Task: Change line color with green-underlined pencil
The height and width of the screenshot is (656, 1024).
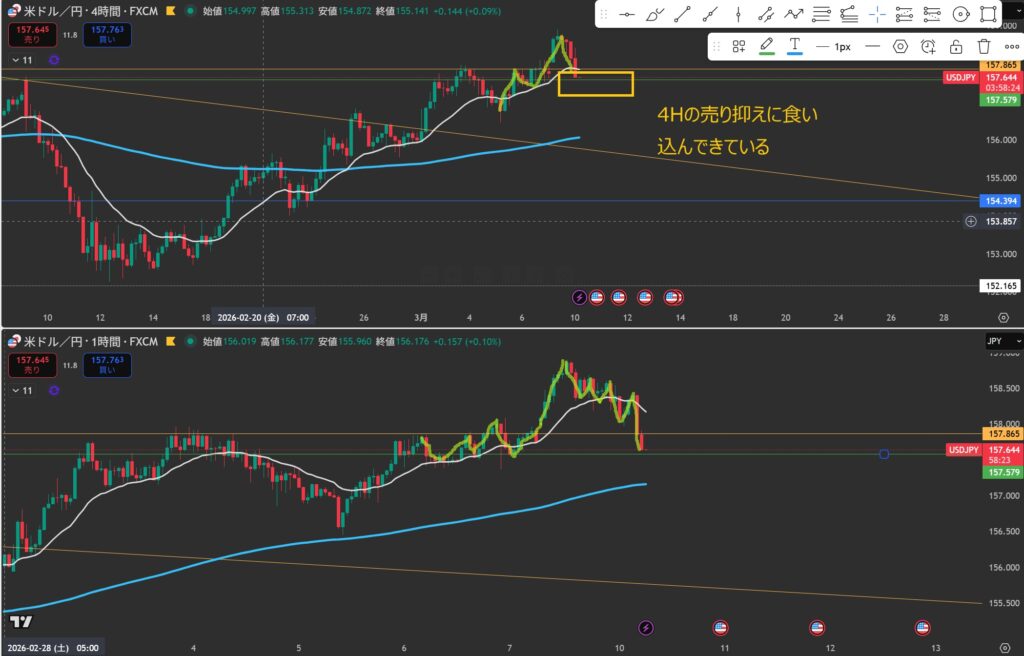Action: click(x=767, y=46)
